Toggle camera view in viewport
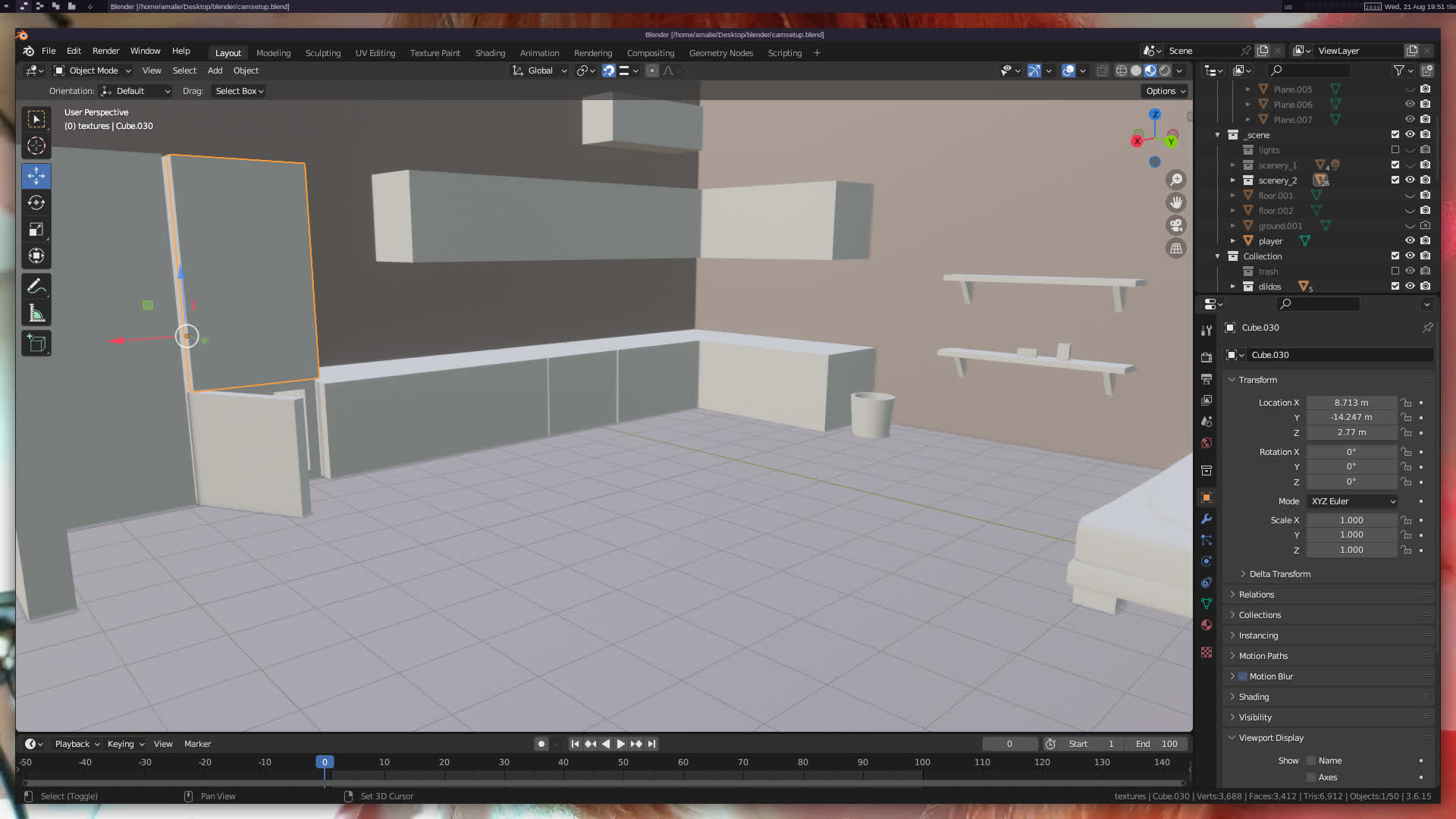 tap(1176, 225)
